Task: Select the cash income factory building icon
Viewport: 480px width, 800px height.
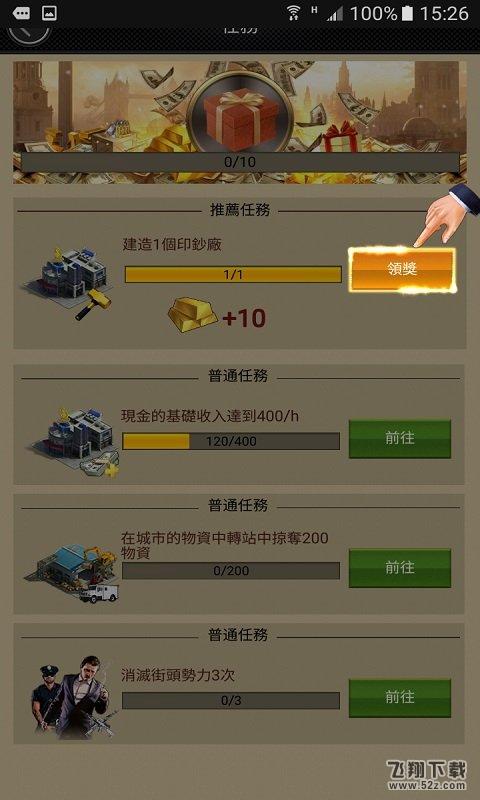Action: point(74,442)
